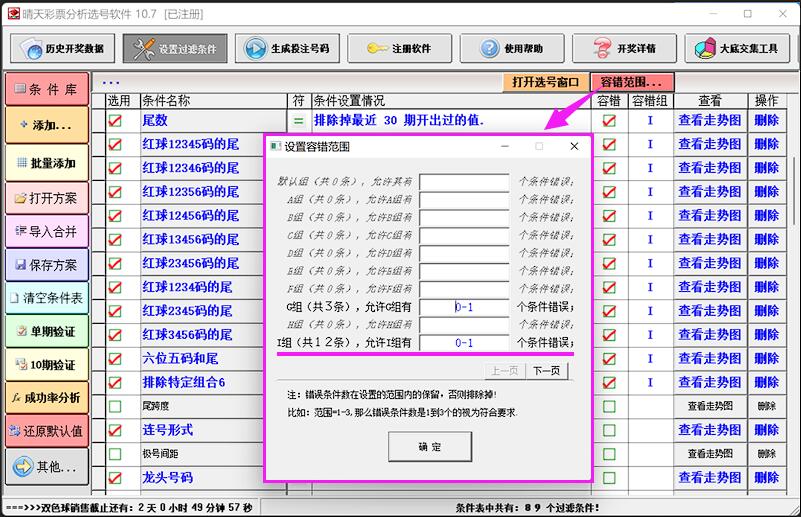Image resolution: width=801 pixels, height=517 pixels.
Task: Expand the 其他... sidebar menu
Action: coord(46,466)
